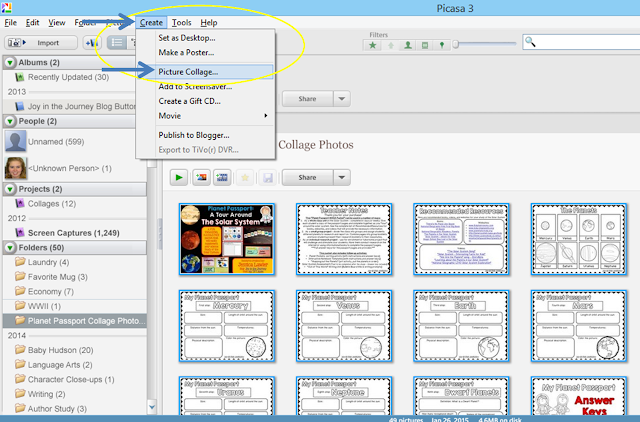Click the Import button
This screenshot has height=422, width=640.
[x=41, y=42]
